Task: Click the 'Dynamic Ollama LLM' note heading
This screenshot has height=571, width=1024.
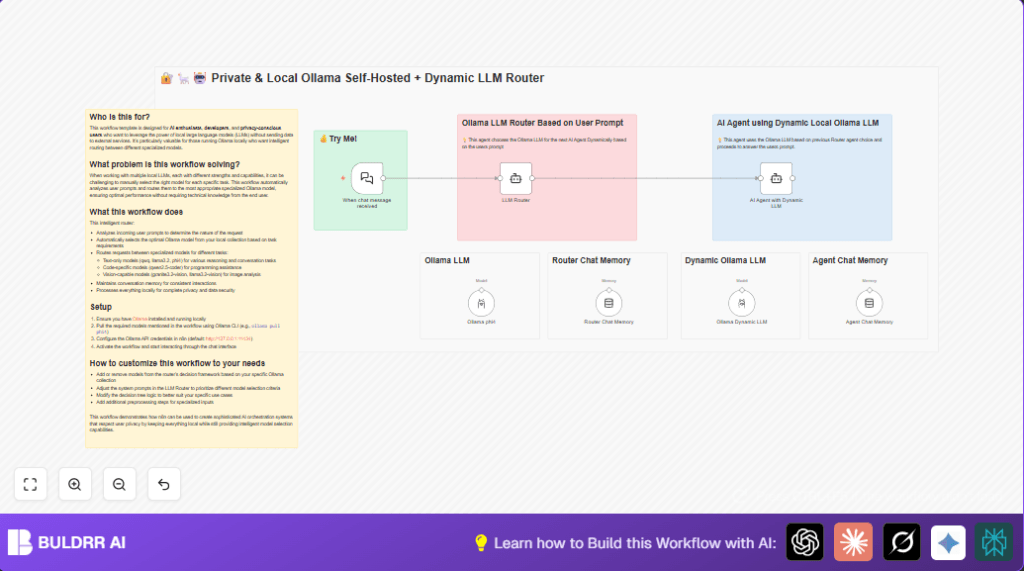Action: tap(725, 260)
